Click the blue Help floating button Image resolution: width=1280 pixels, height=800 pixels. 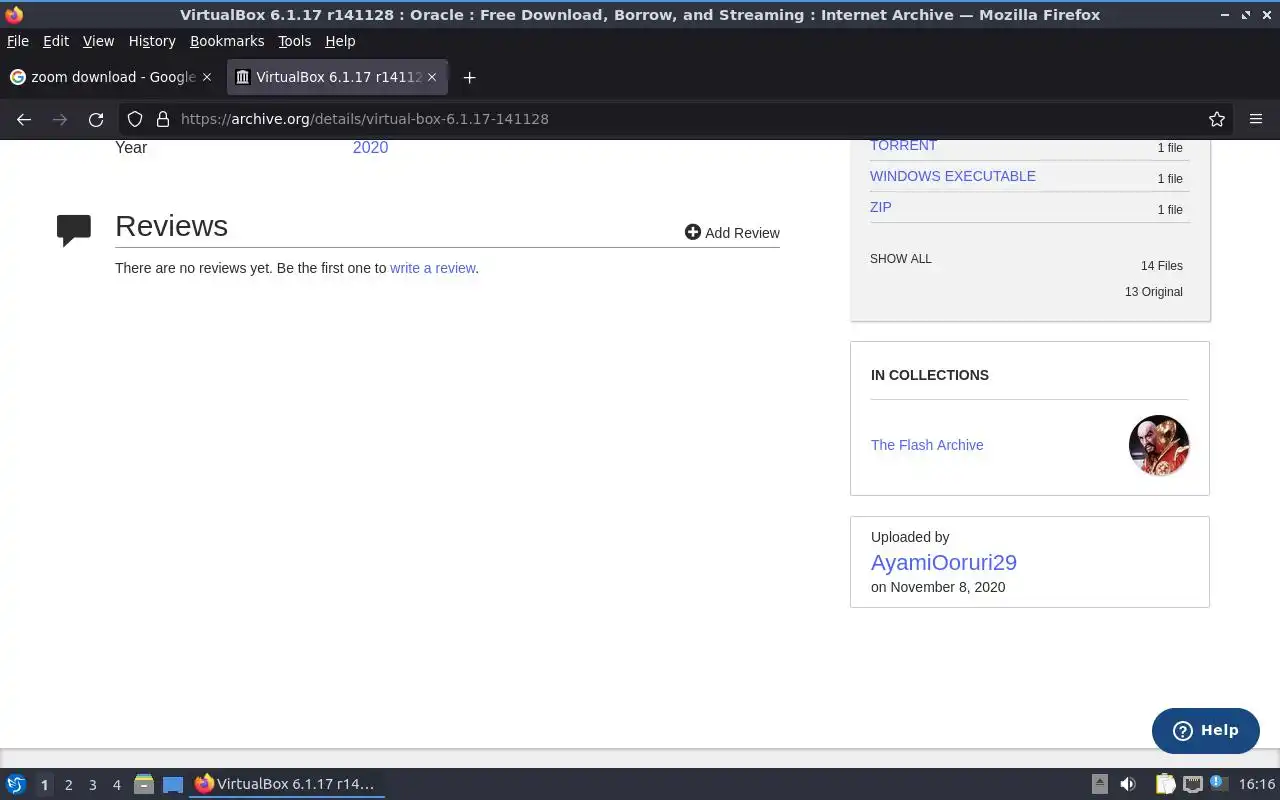[x=1206, y=730]
